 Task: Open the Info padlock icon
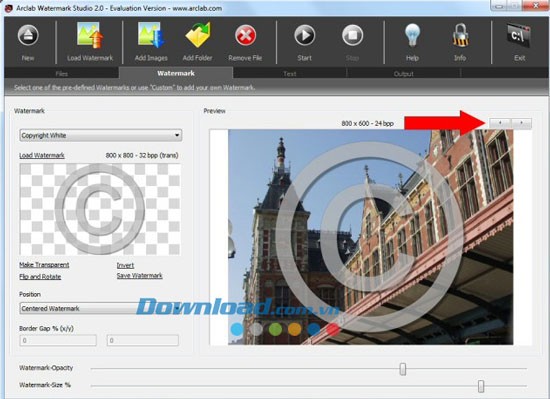(x=460, y=35)
